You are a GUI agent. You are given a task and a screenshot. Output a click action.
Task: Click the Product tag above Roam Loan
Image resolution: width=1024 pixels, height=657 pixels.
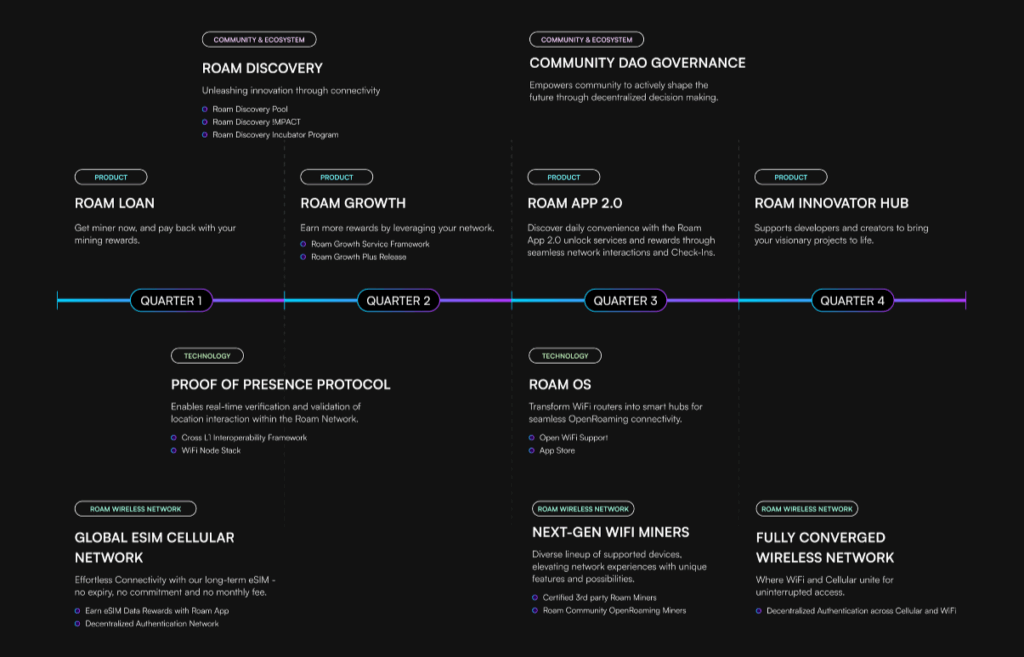(x=111, y=177)
